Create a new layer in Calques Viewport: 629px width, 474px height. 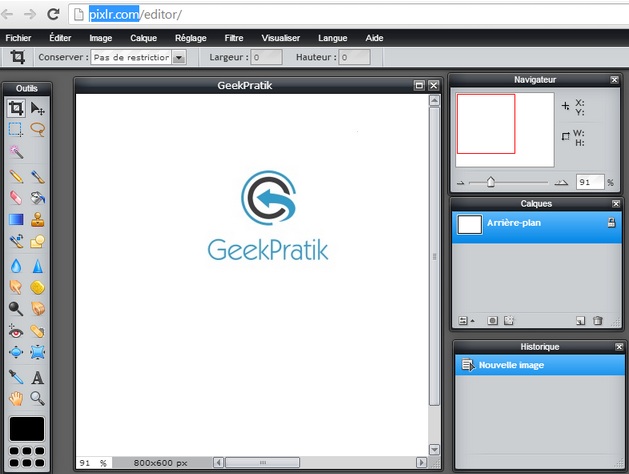[x=580, y=320]
